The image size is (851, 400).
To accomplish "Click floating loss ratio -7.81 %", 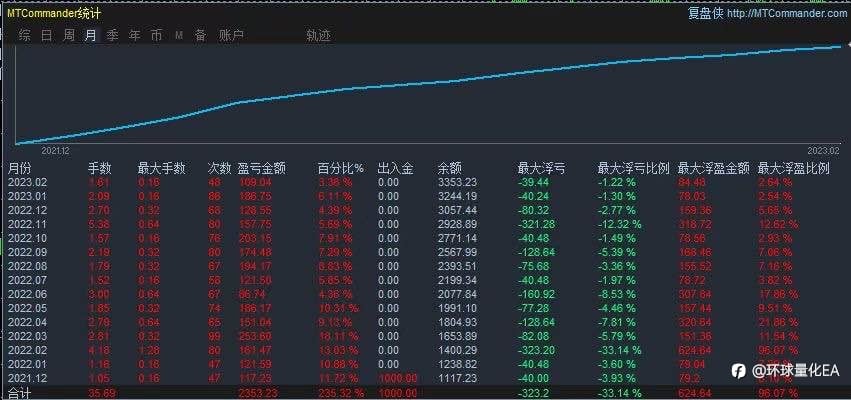I will pos(617,322).
